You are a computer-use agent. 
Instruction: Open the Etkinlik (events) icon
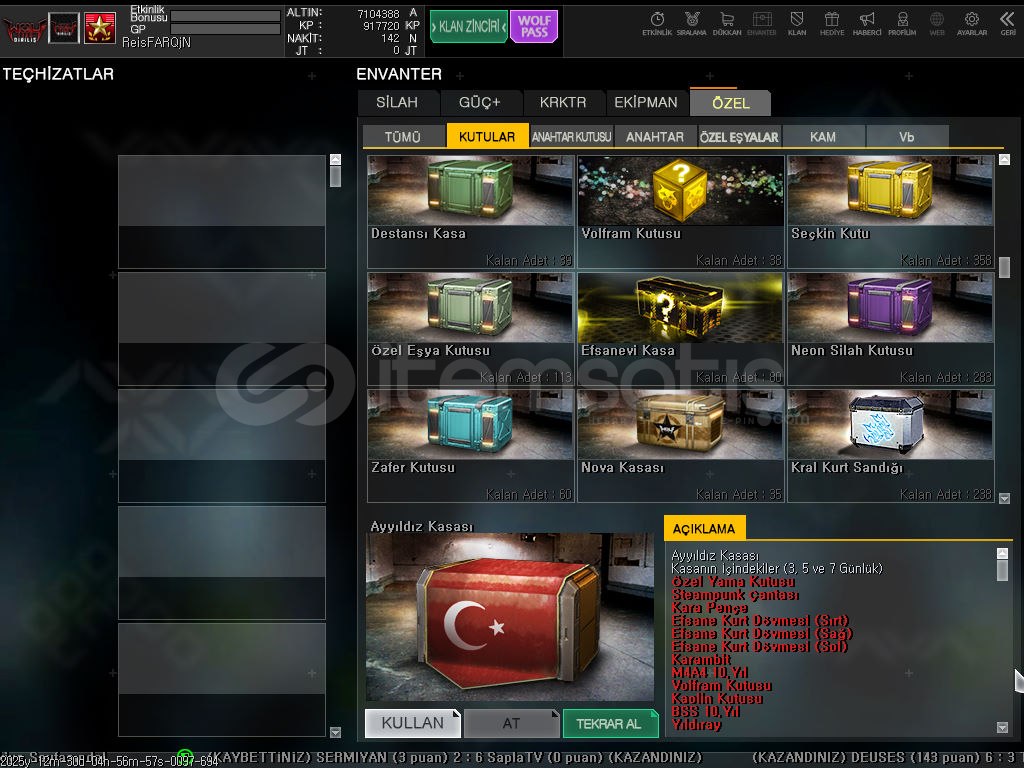click(x=657, y=22)
